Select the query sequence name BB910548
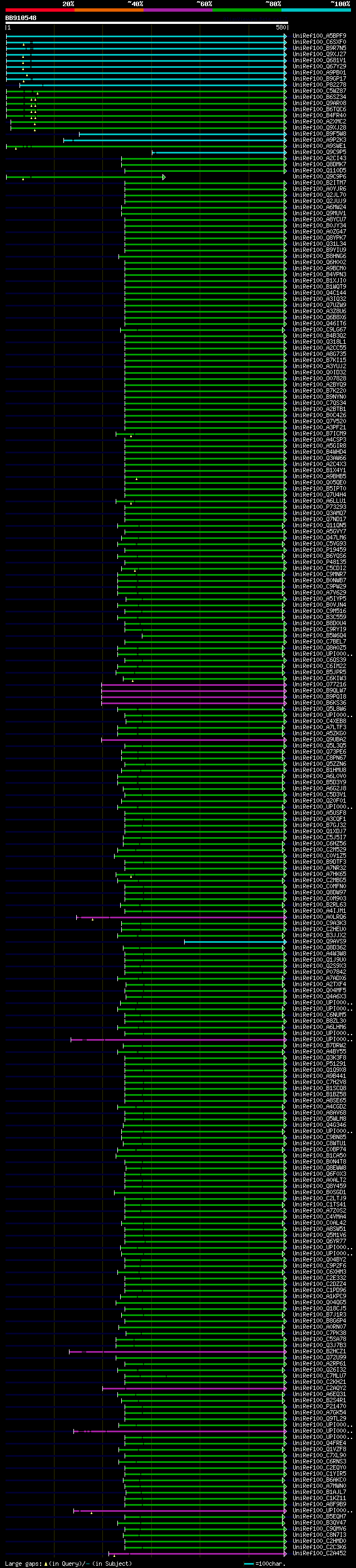The width and height of the screenshot is (356, 1568). coord(21,18)
